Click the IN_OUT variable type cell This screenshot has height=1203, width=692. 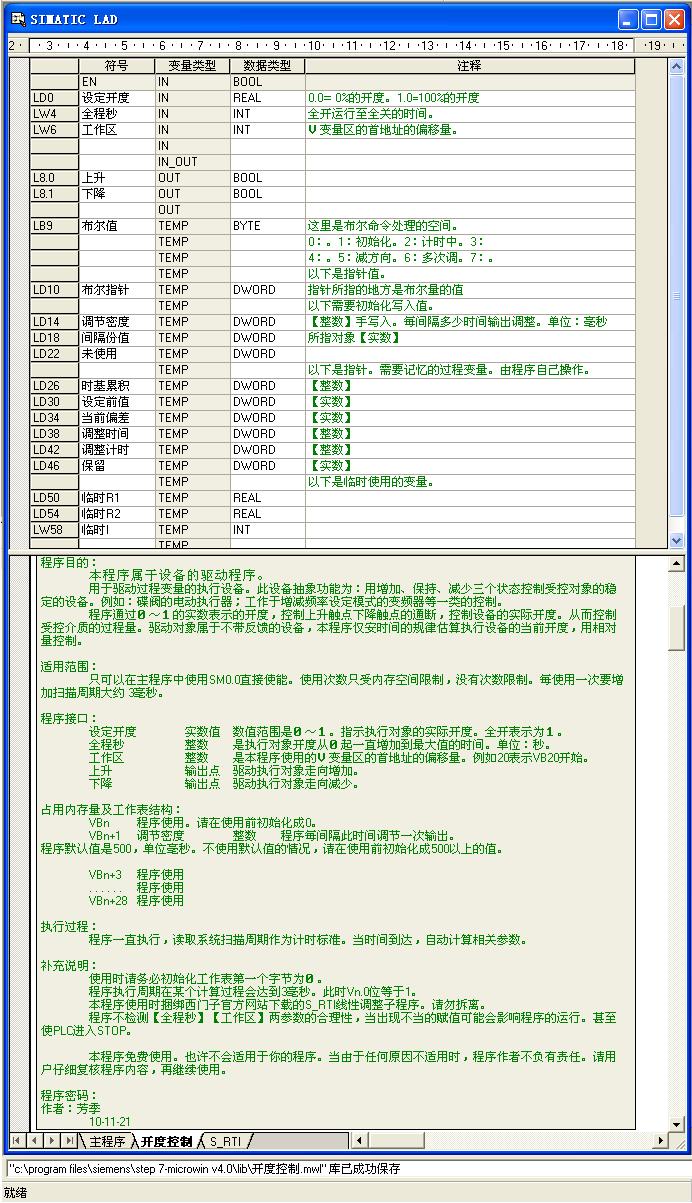pos(192,162)
